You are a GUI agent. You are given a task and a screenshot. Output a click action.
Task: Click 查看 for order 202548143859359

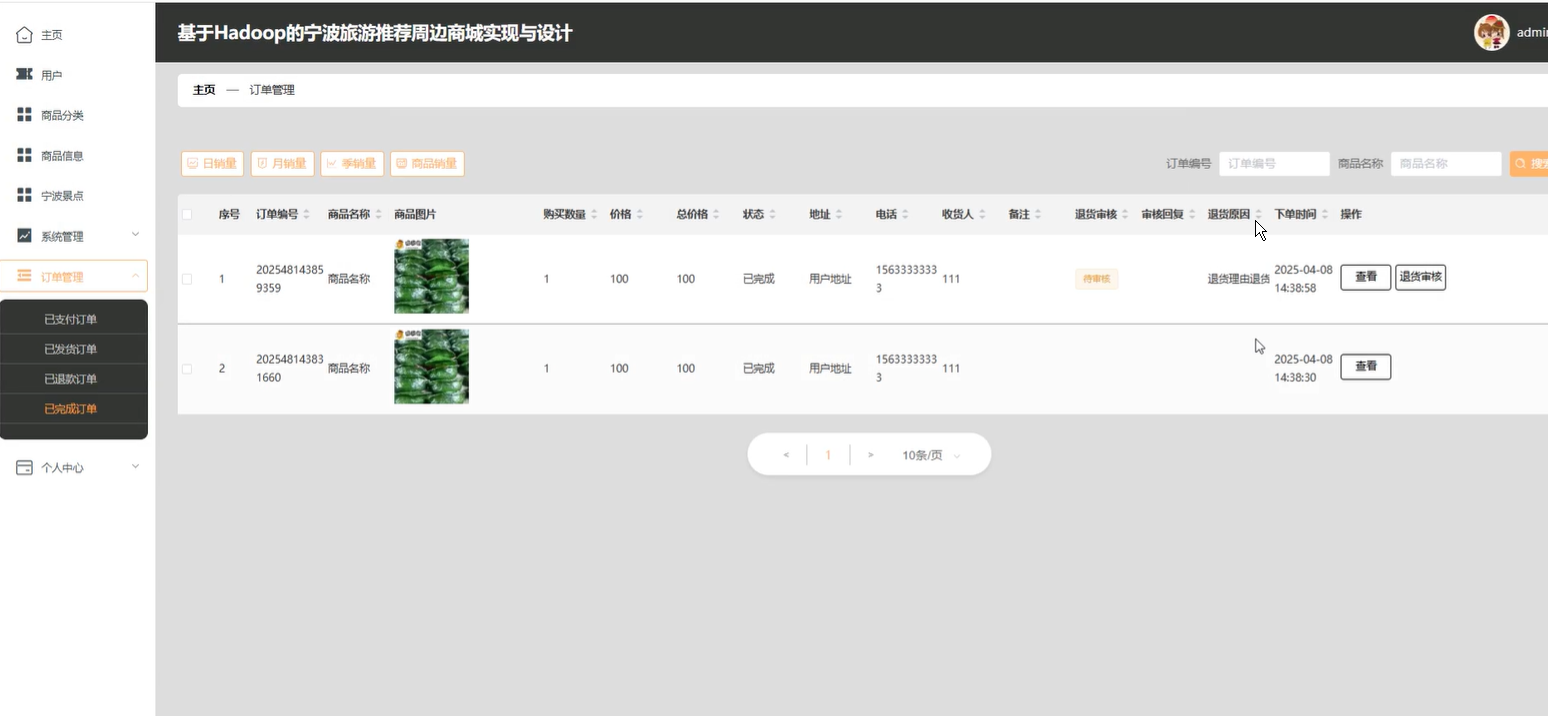tap(1365, 277)
